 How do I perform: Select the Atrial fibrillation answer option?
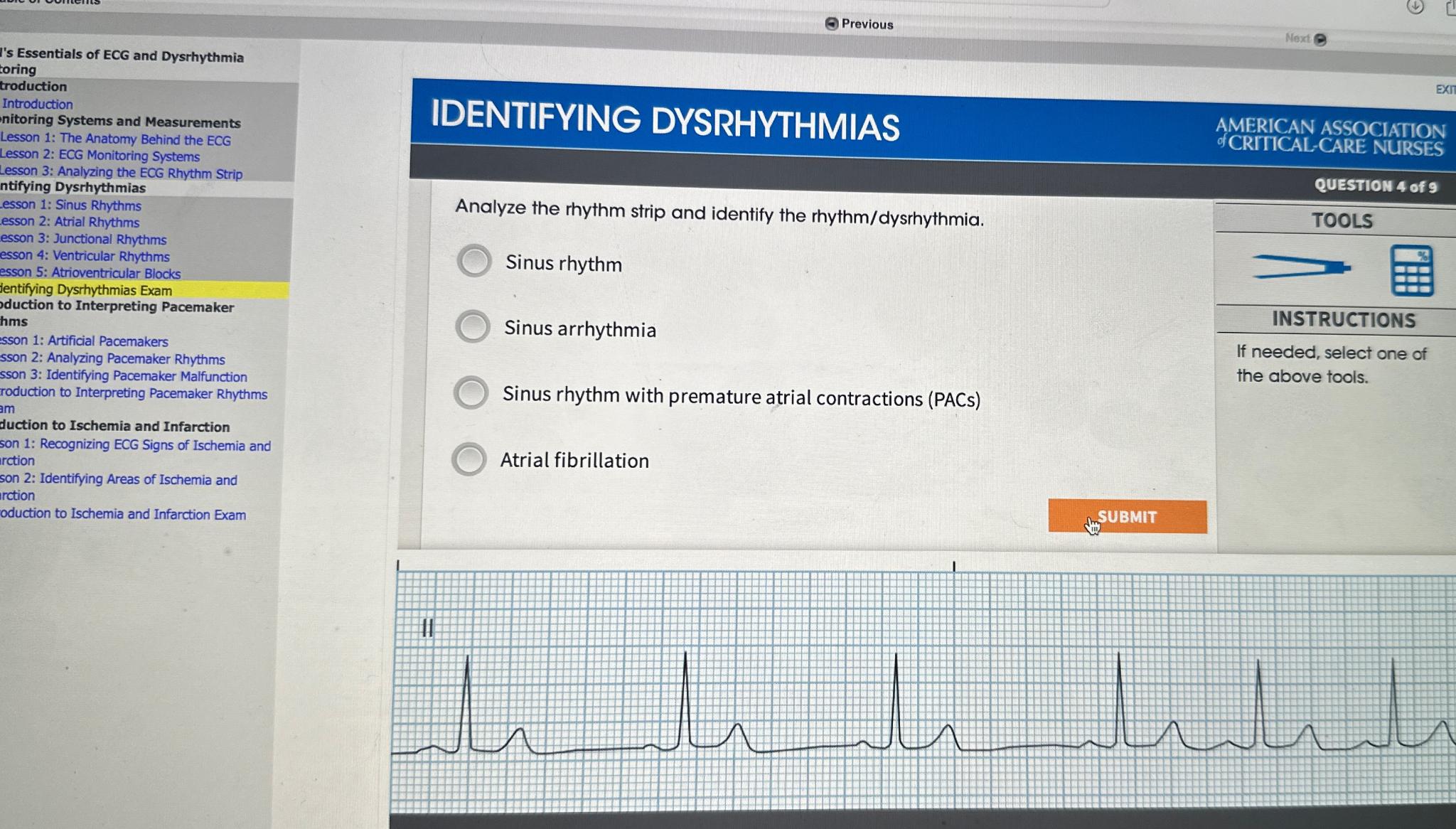click(469, 459)
